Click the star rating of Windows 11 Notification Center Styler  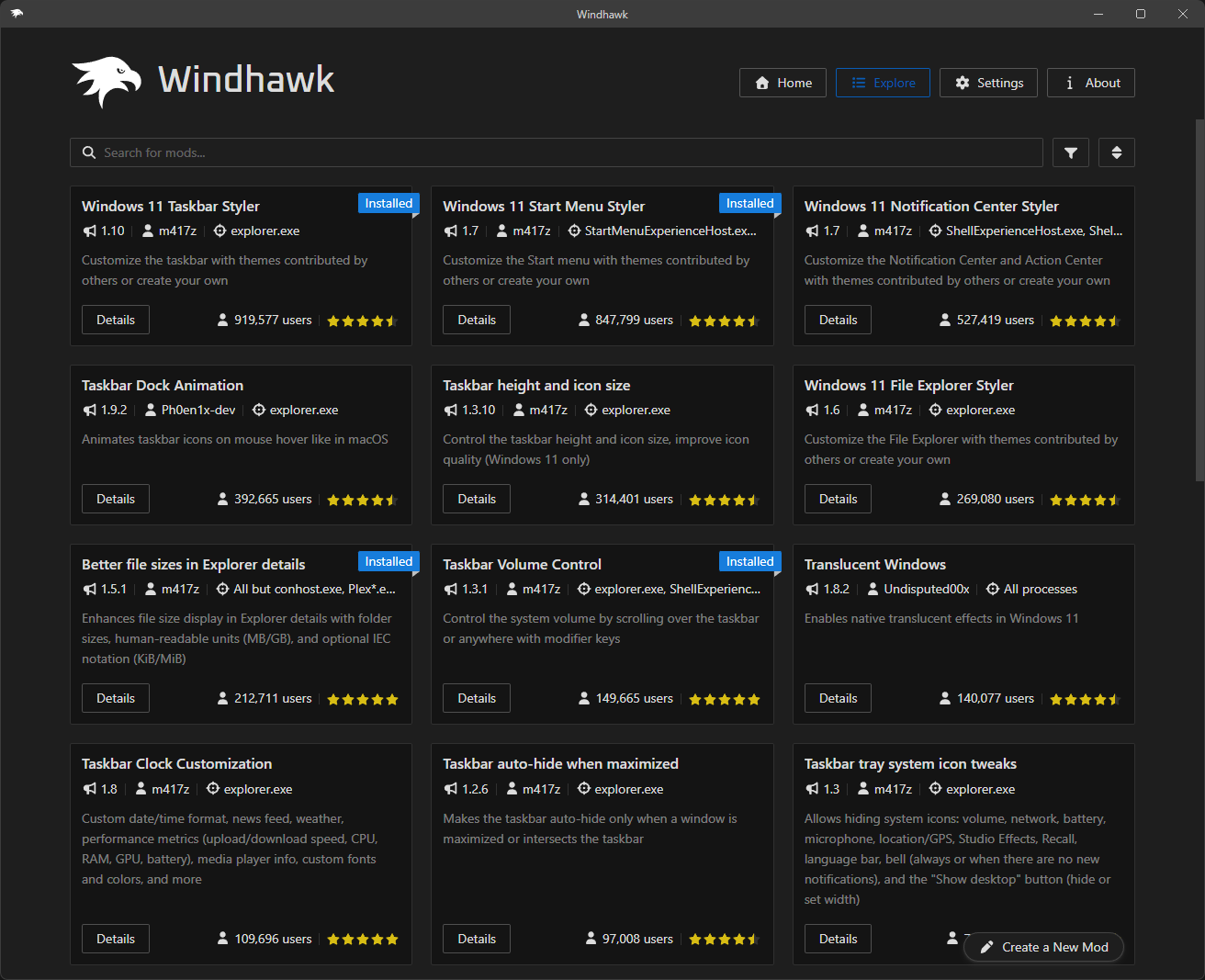pos(1086,321)
